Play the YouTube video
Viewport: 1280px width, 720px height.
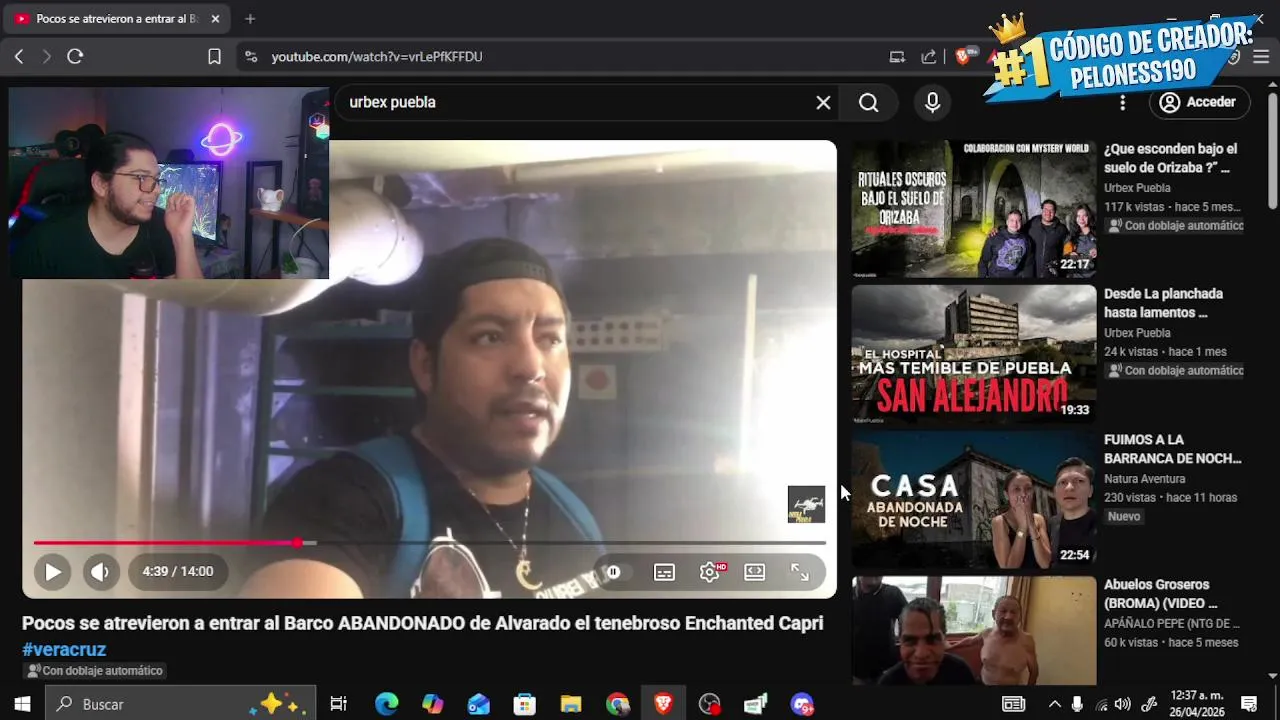(x=52, y=572)
